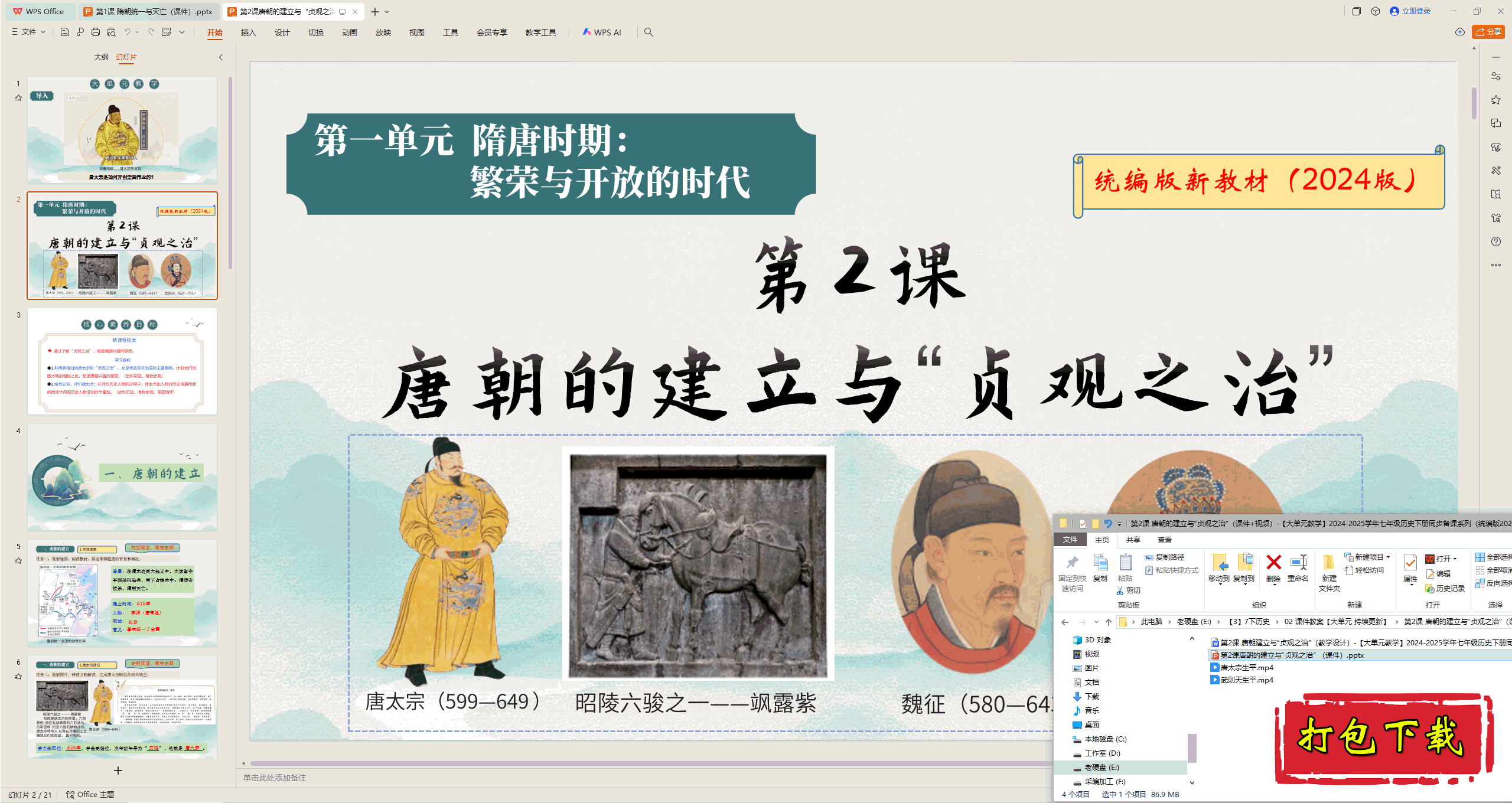Open the object properties sliders icon in sidebar
The height and width of the screenshot is (803, 1512).
coord(1496,76)
